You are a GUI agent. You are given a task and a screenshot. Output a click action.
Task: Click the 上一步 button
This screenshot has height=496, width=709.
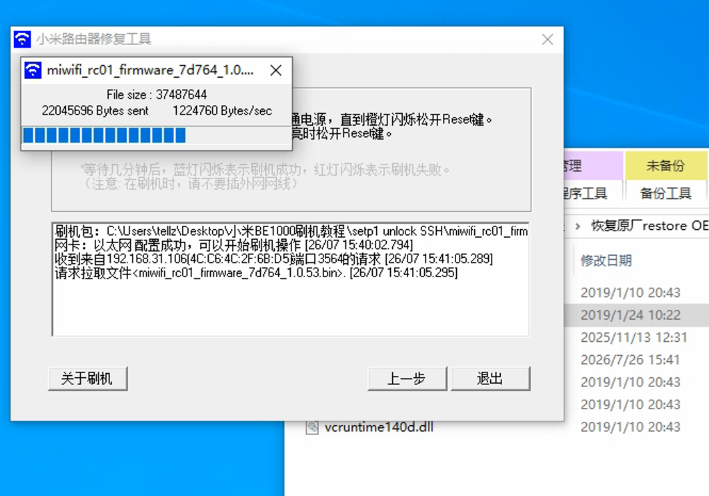[x=407, y=378]
